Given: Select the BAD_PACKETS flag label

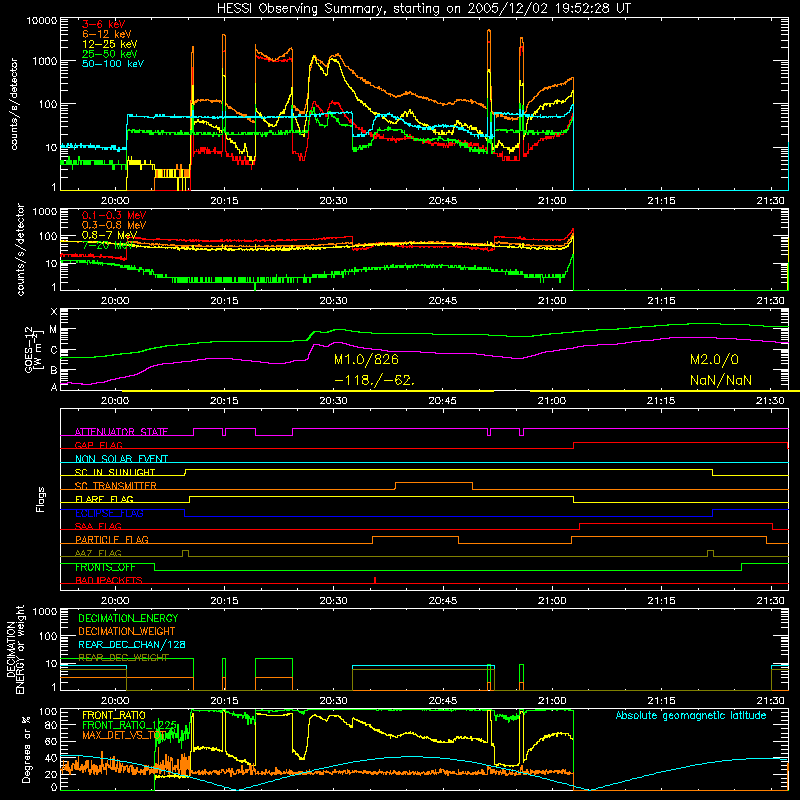Looking at the screenshot, I should (x=109, y=581).
